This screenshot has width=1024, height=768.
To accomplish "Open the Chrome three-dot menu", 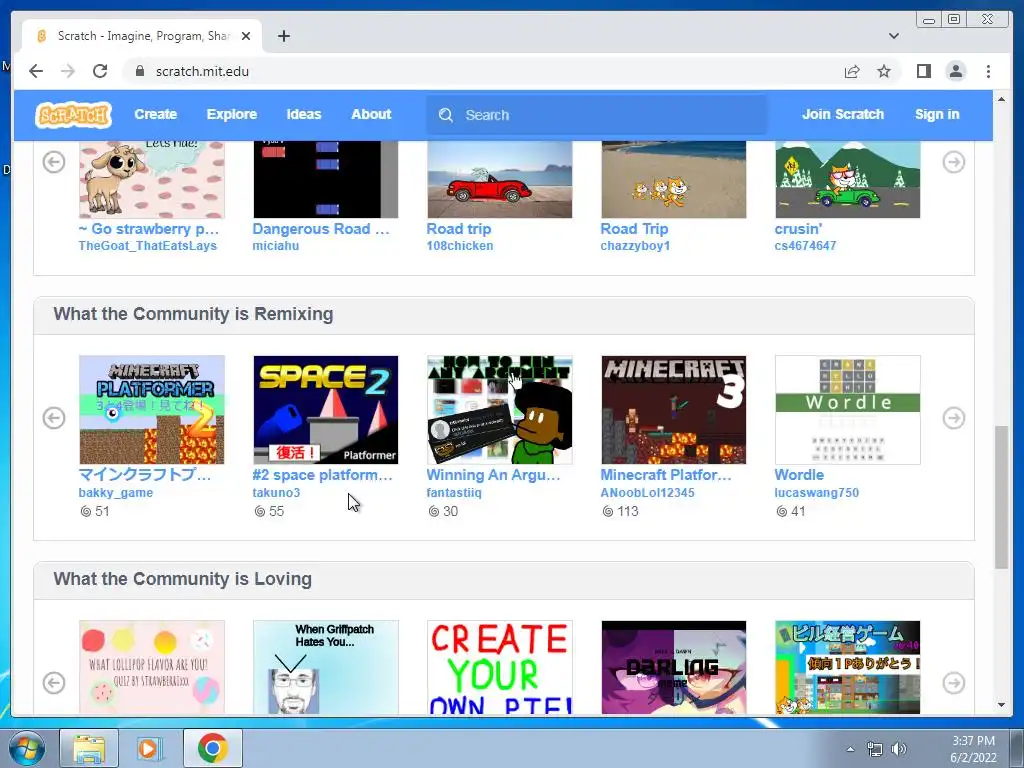I will pyautogui.click(x=988, y=71).
